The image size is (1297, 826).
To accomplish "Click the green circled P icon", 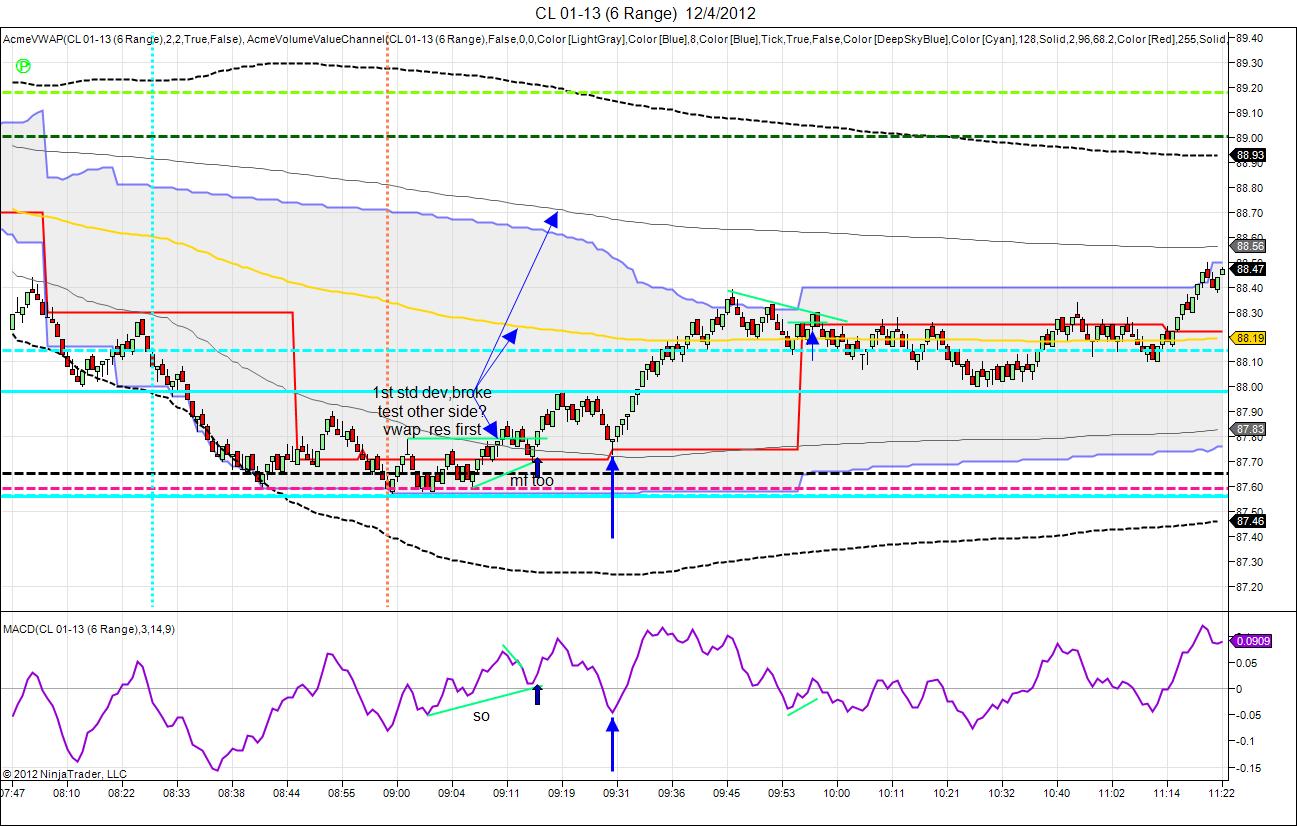I will [x=23, y=65].
